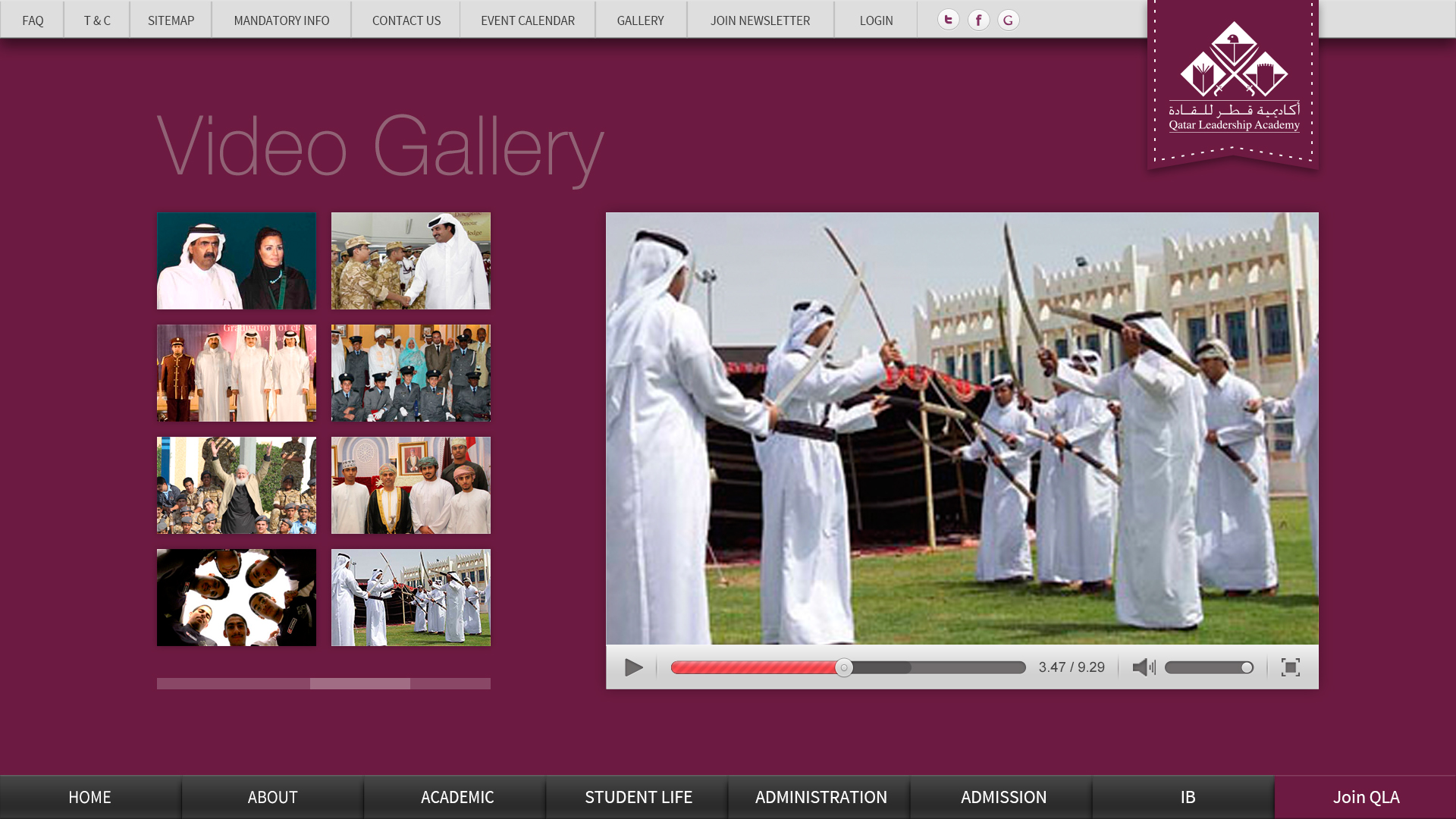Open the ADMISSION bottom tab
Viewport: 1456px width, 819px height.
coord(1003,797)
